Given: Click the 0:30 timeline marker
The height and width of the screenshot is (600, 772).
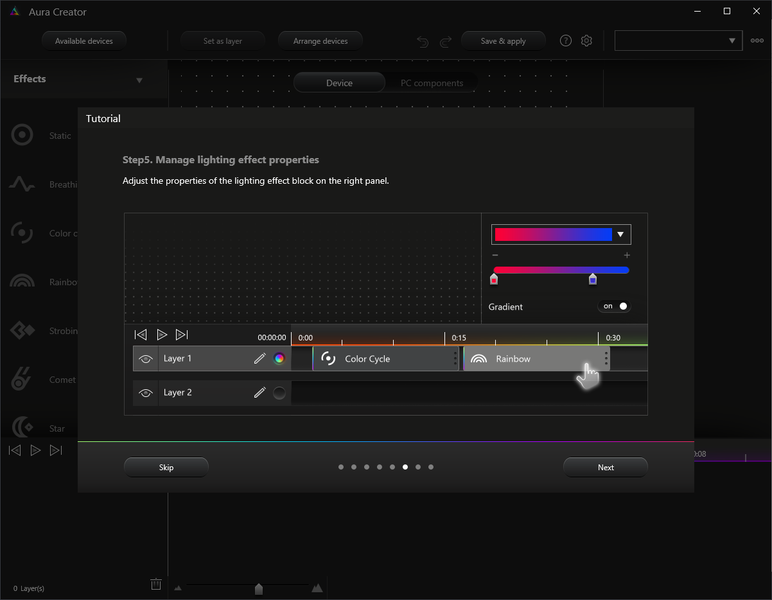Looking at the screenshot, I should 612,338.
